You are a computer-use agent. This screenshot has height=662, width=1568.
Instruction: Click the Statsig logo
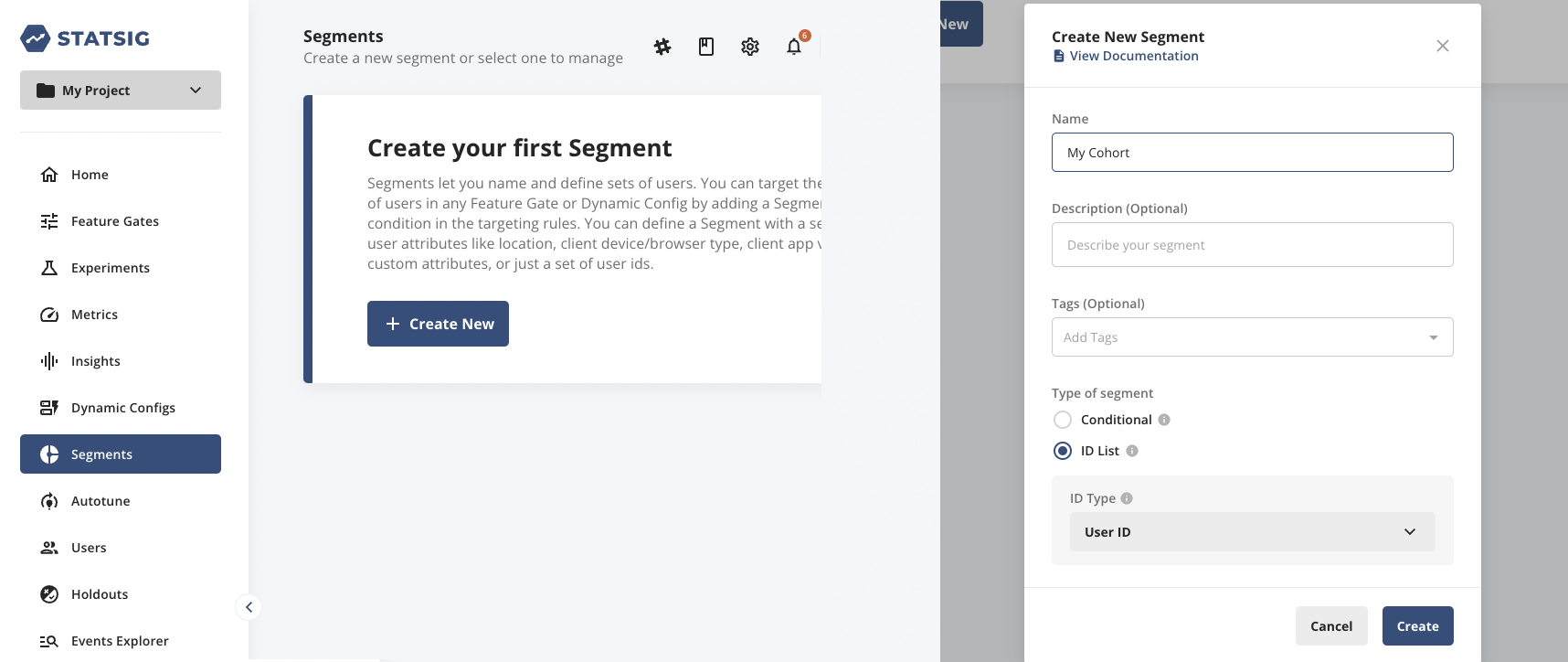(85, 38)
